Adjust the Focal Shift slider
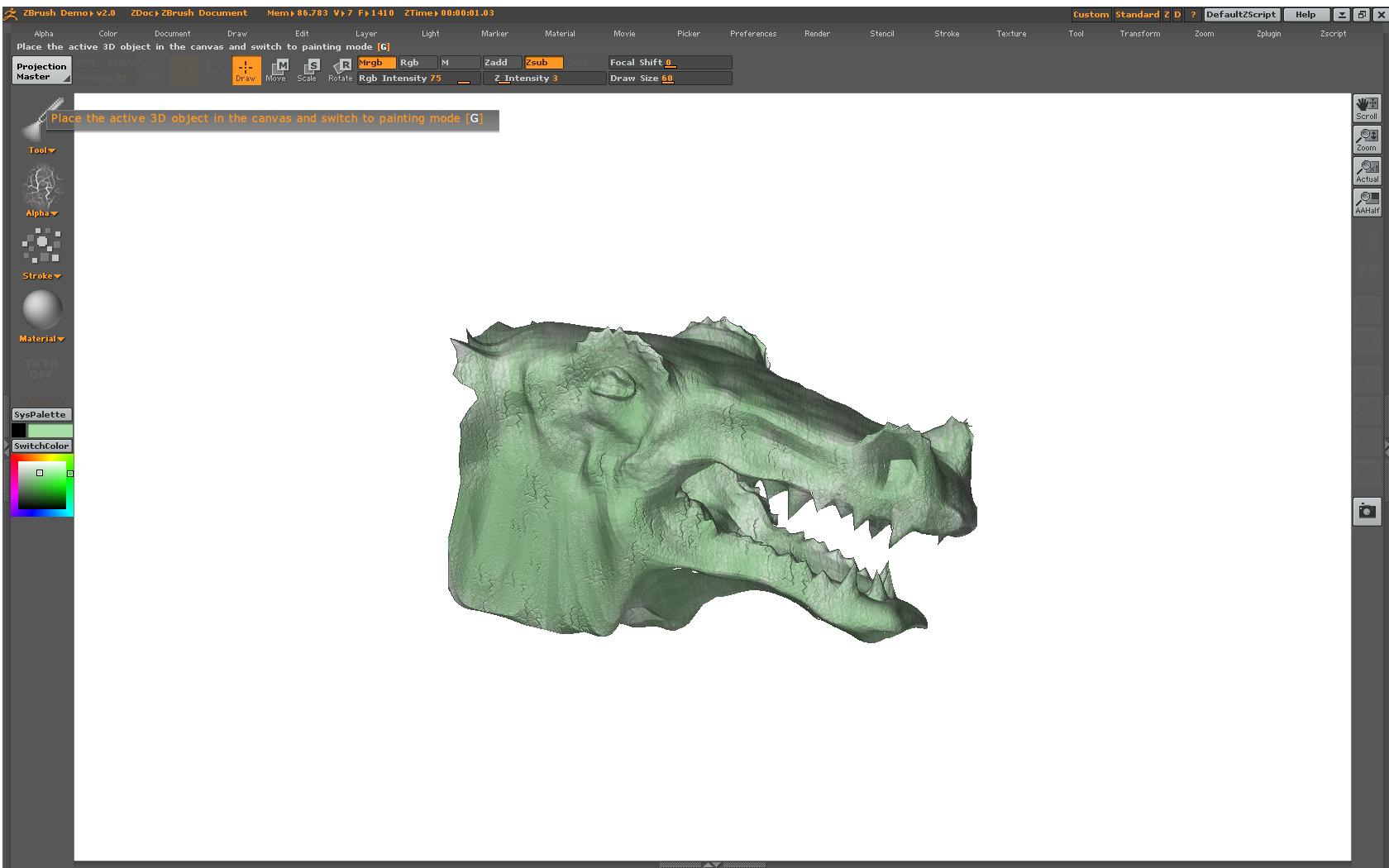Viewport: 1389px width, 868px height. [670, 63]
